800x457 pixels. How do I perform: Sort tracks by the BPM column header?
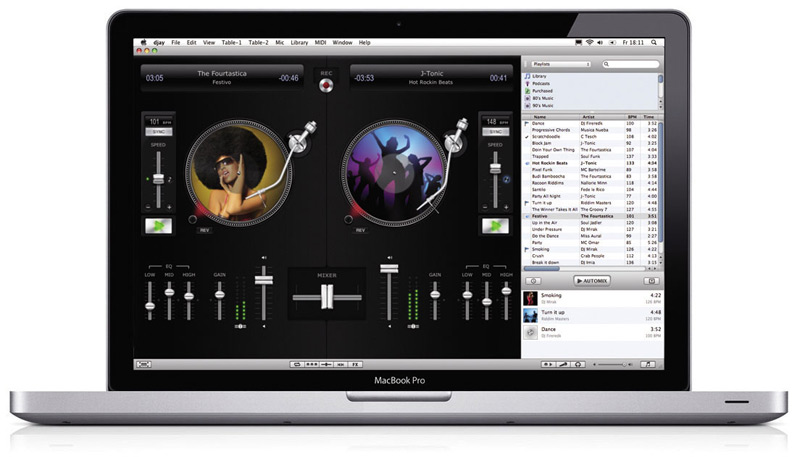(633, 117)
